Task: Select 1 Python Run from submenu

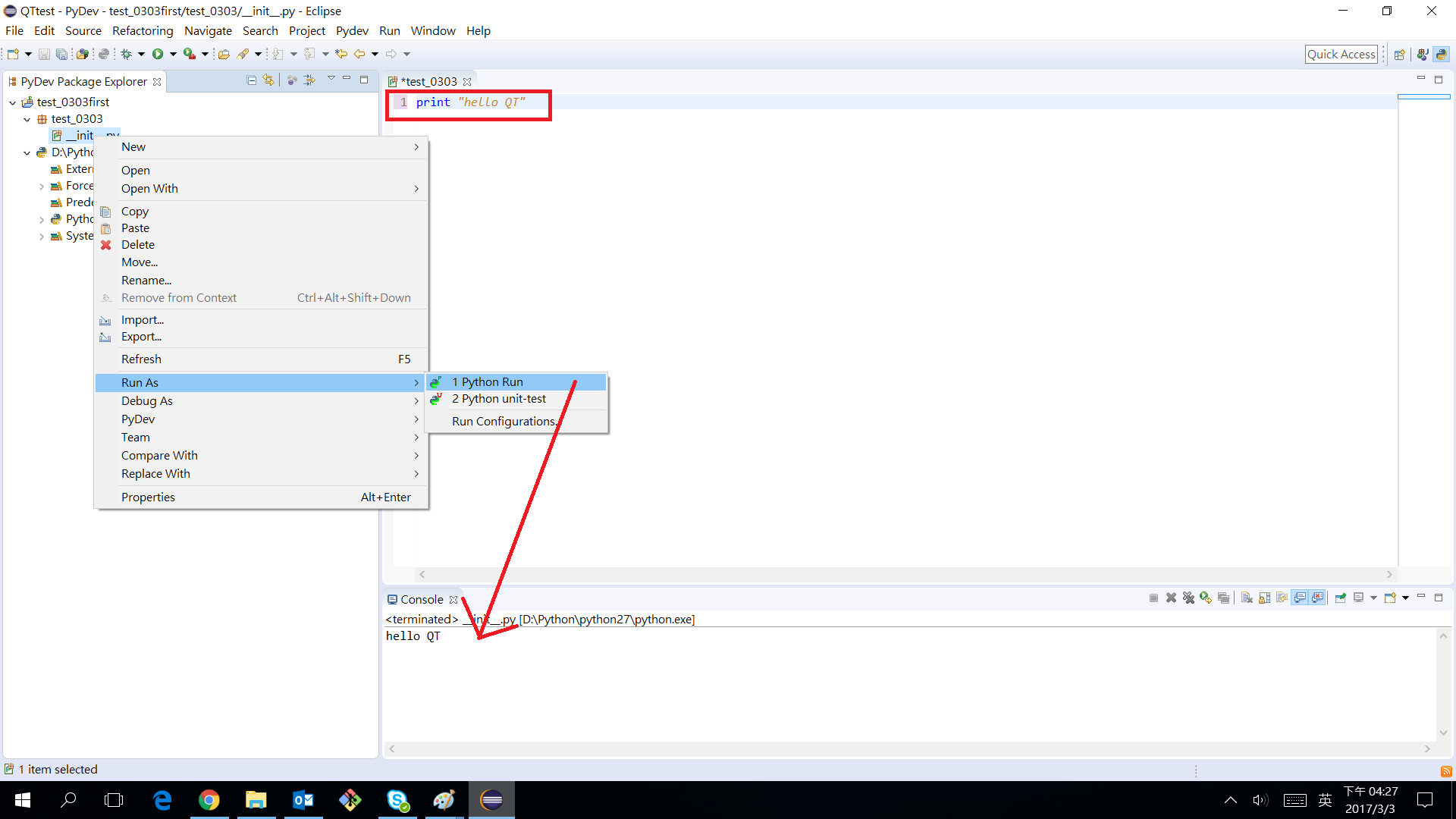Action: coord(516,382)
